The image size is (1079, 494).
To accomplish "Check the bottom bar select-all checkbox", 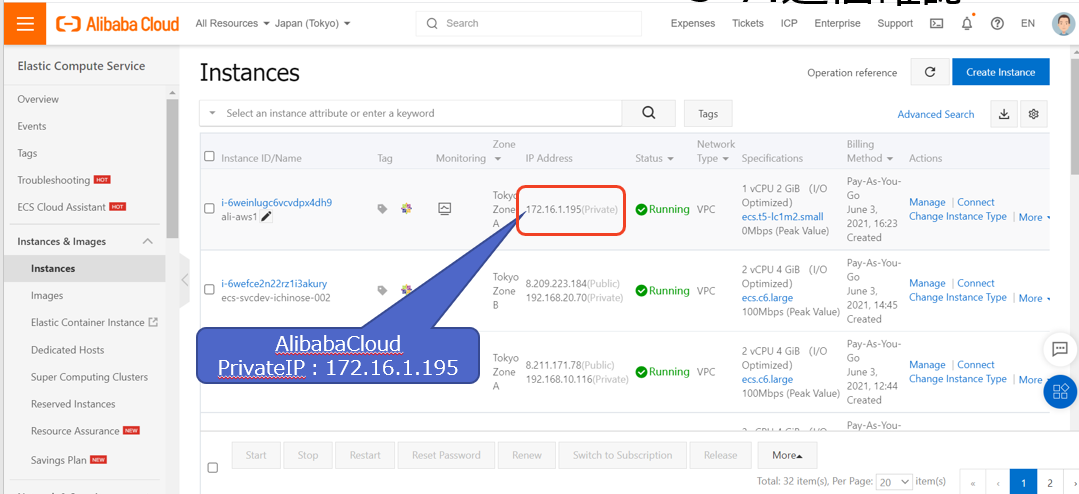I will (x=213, y=468).
